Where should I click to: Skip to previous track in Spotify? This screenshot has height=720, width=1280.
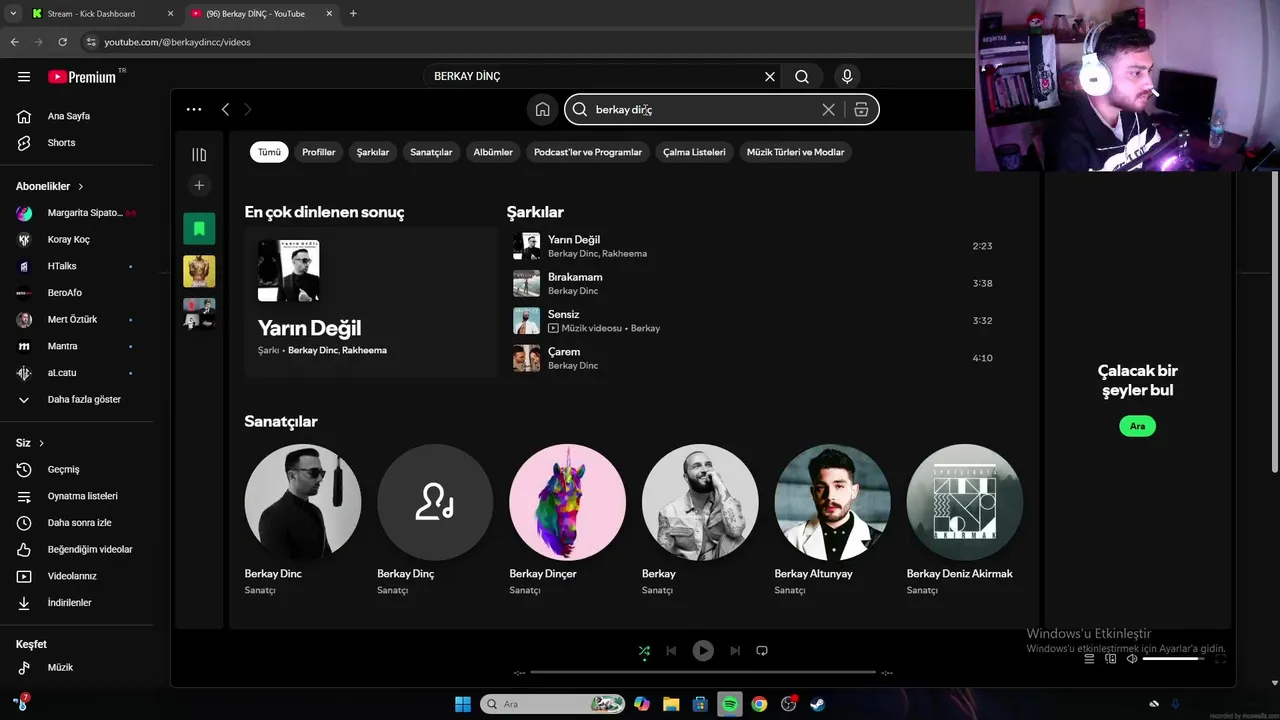(x=671, y=650)
